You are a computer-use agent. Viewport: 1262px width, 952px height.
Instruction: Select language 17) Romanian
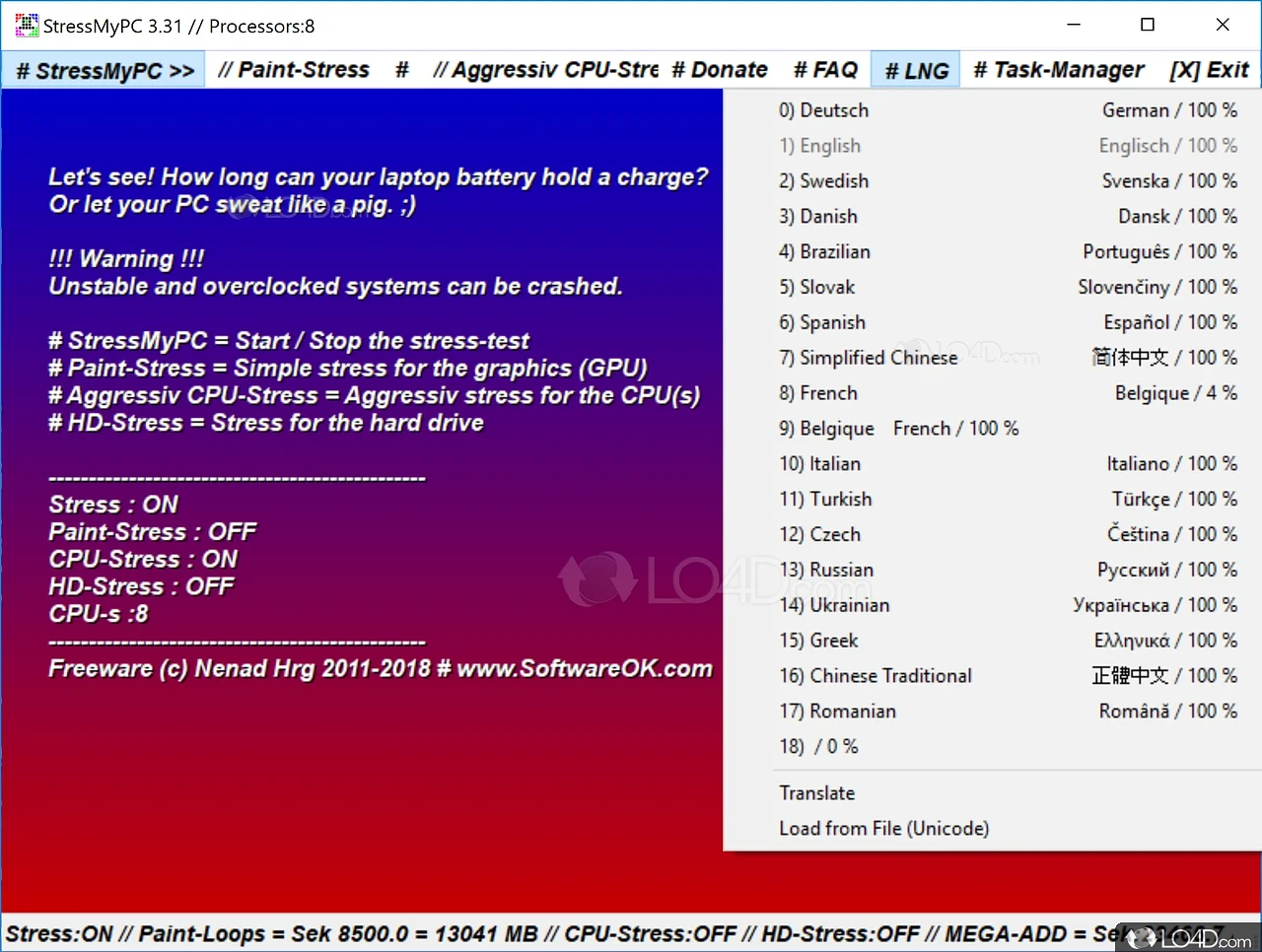pyautogui.click(x=993, y=712)
